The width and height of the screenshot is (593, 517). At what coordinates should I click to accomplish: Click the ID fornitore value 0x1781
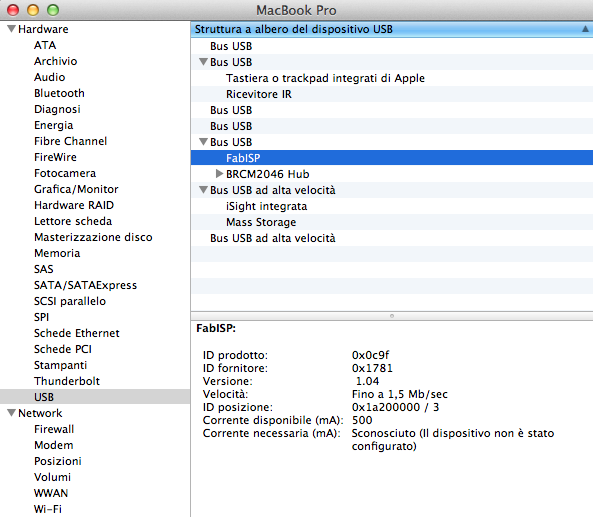click(372, 368)
